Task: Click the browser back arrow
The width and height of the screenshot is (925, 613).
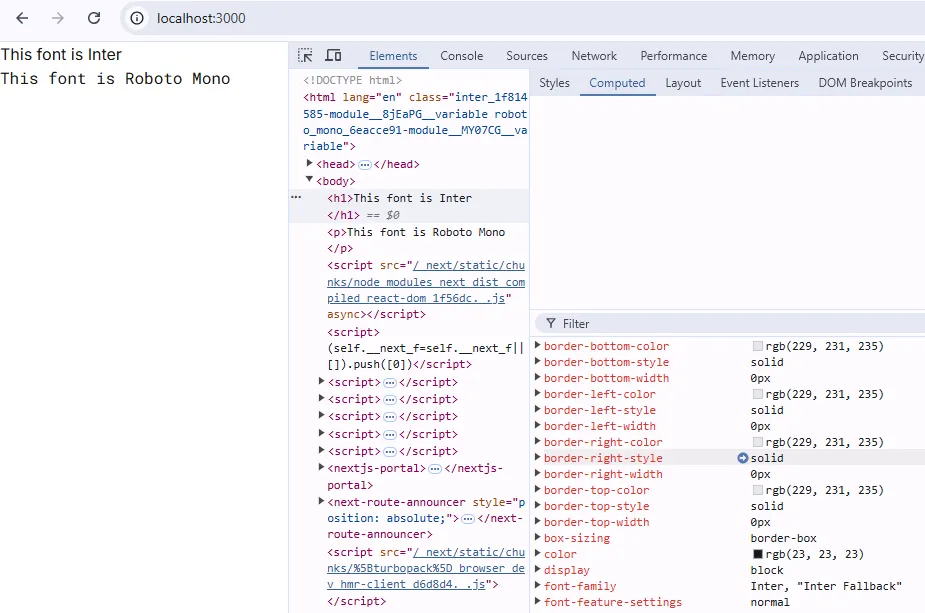Action: pos(22,17)
